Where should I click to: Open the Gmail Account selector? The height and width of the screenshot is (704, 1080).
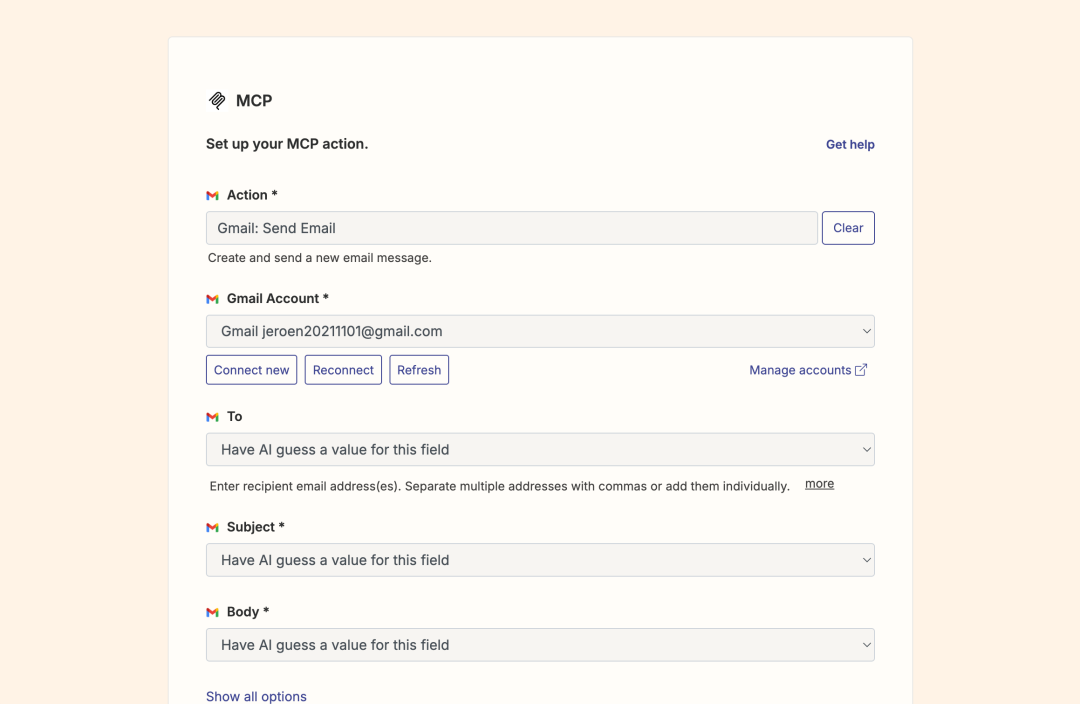tap(540, 331)
